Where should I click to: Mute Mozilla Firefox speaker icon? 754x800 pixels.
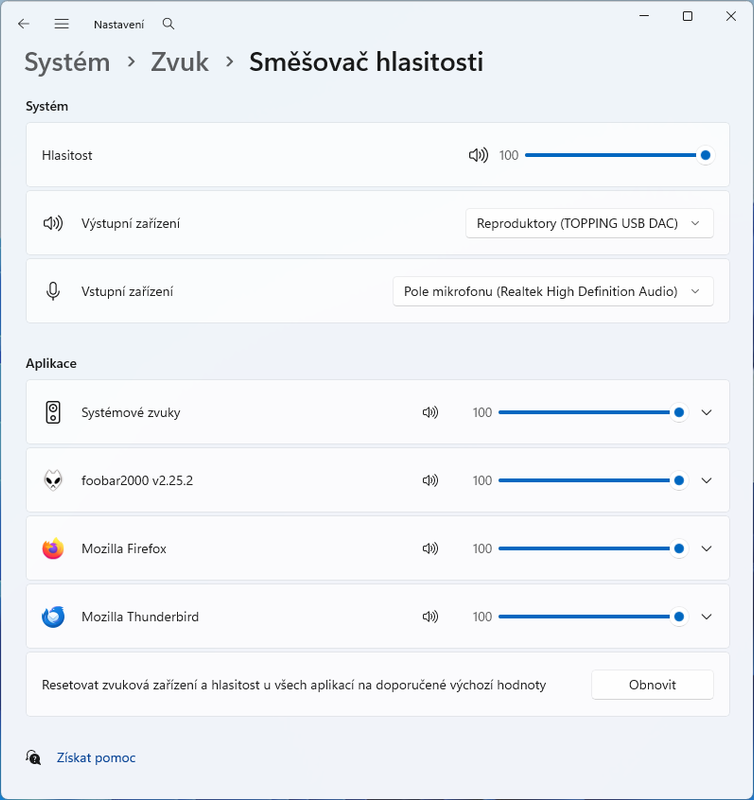(430, 548)
